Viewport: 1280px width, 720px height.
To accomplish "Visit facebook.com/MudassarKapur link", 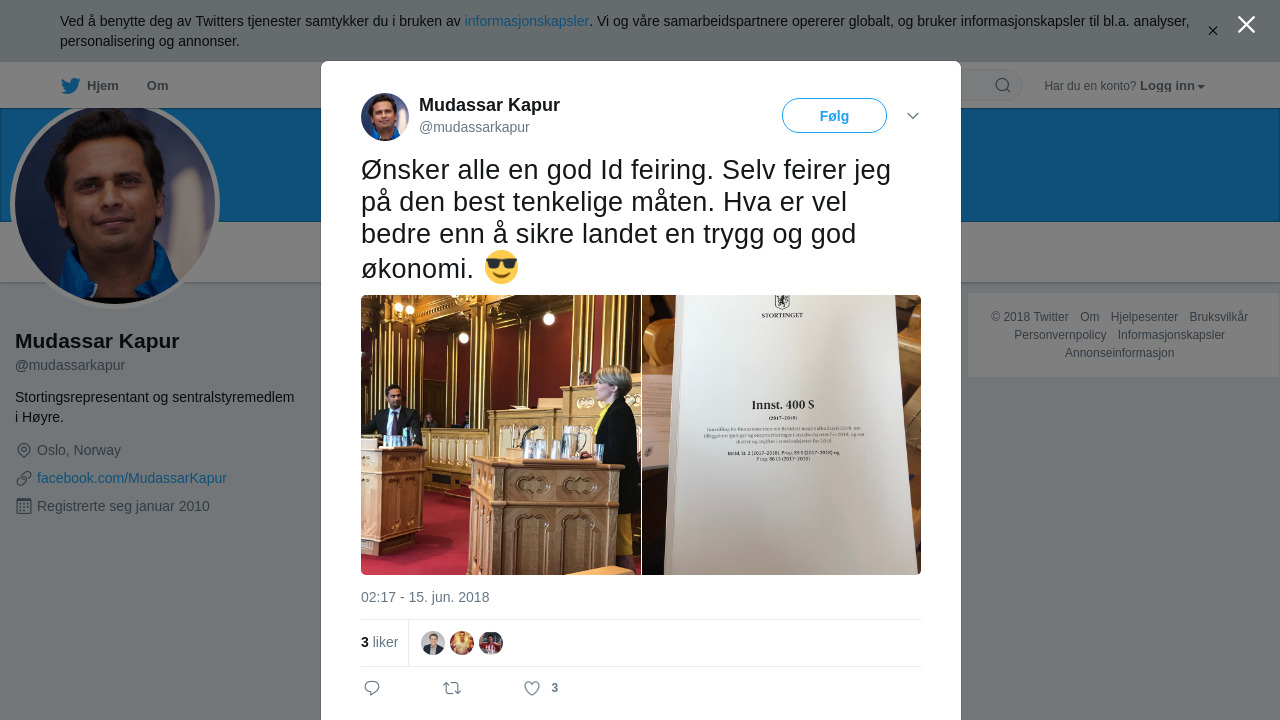I will pos(132,478).
